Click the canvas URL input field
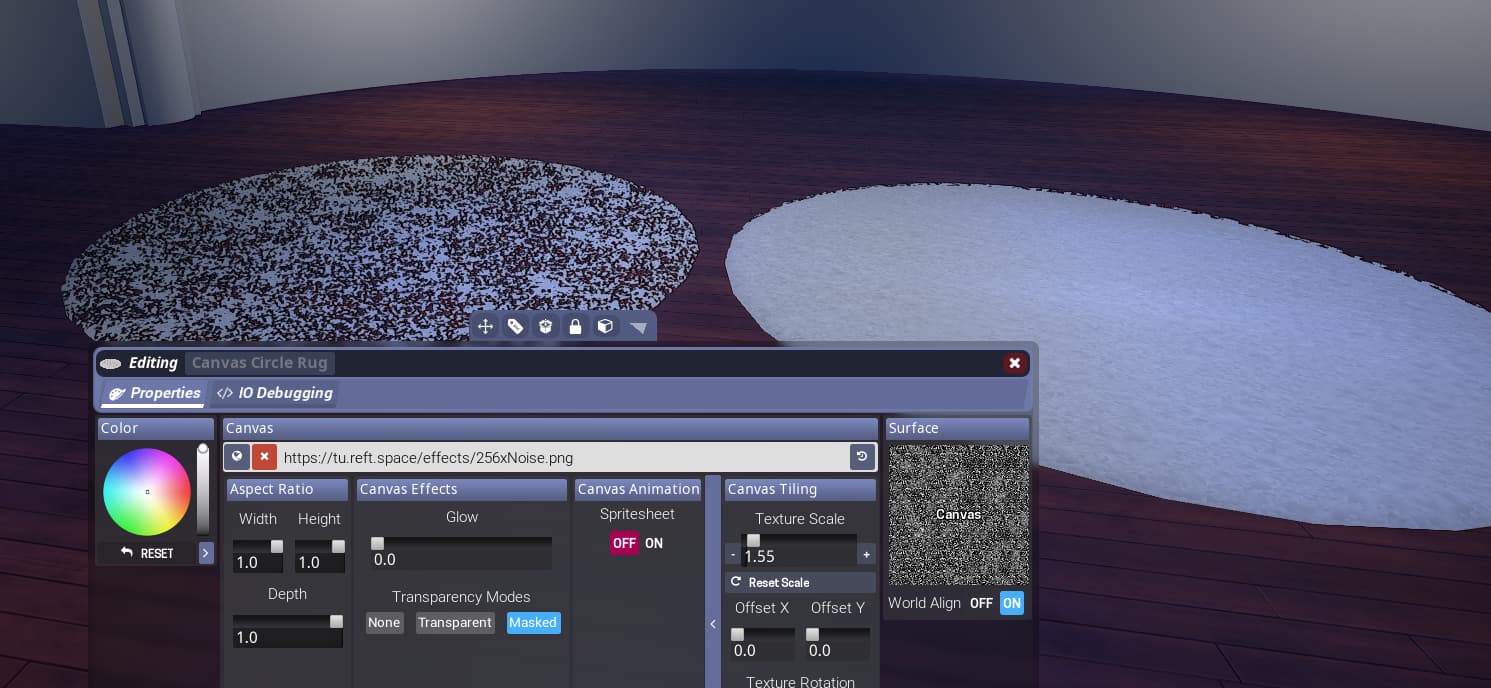Image resolution: width=1491 pixels, height=688 pixels. [x=563, y=457]
